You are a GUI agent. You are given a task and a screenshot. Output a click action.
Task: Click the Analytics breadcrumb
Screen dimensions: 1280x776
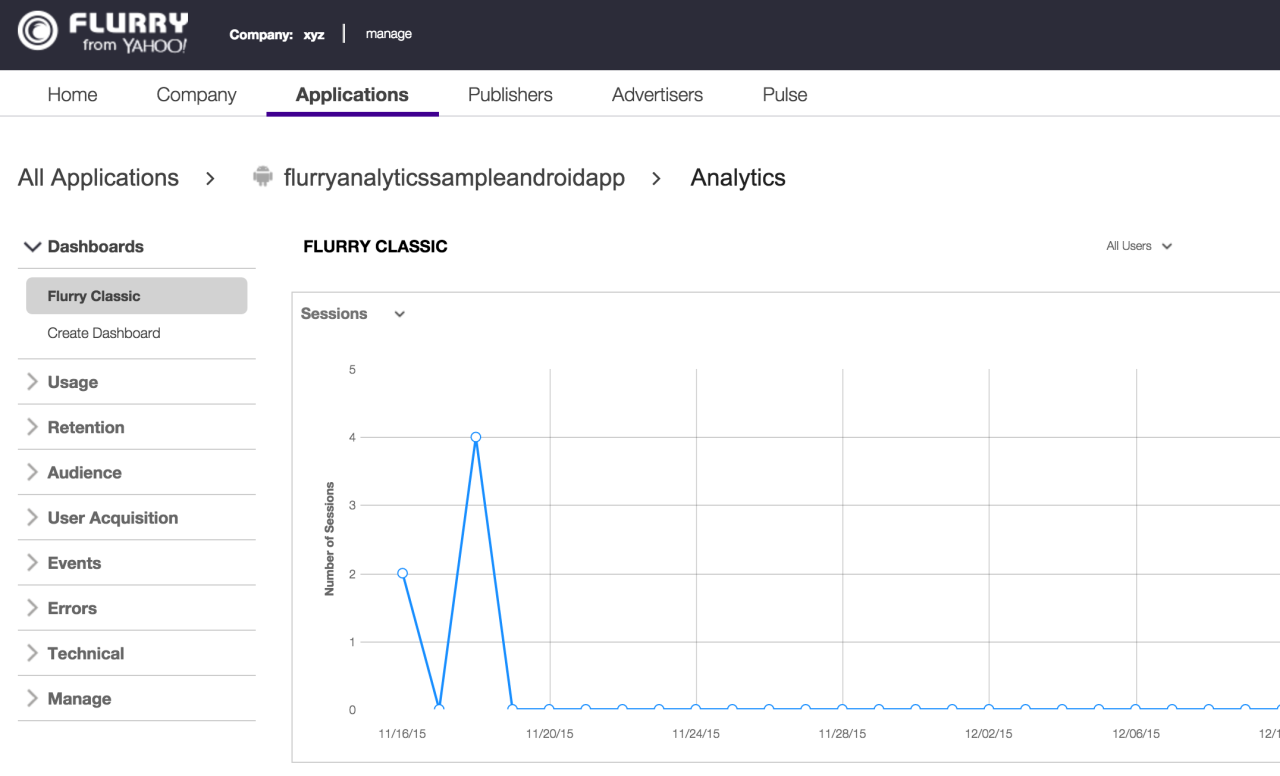[738, 178]
